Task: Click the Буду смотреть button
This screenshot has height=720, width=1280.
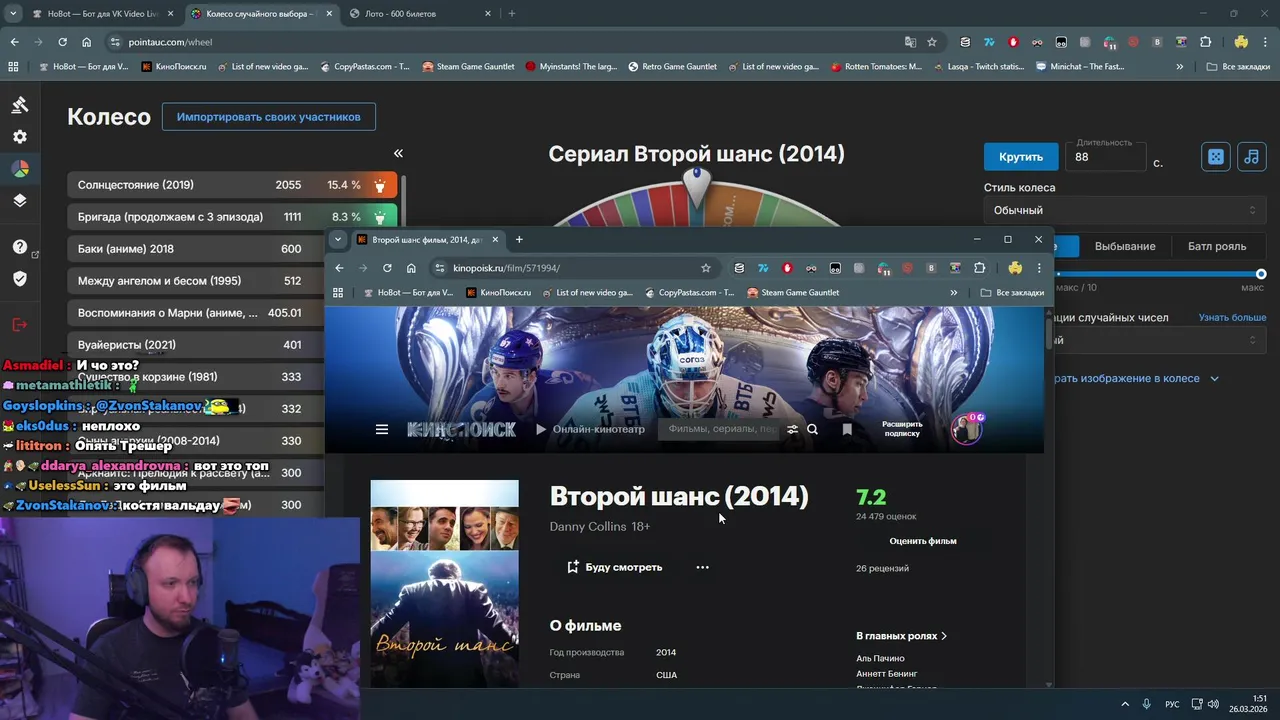Action: (614, 567)
